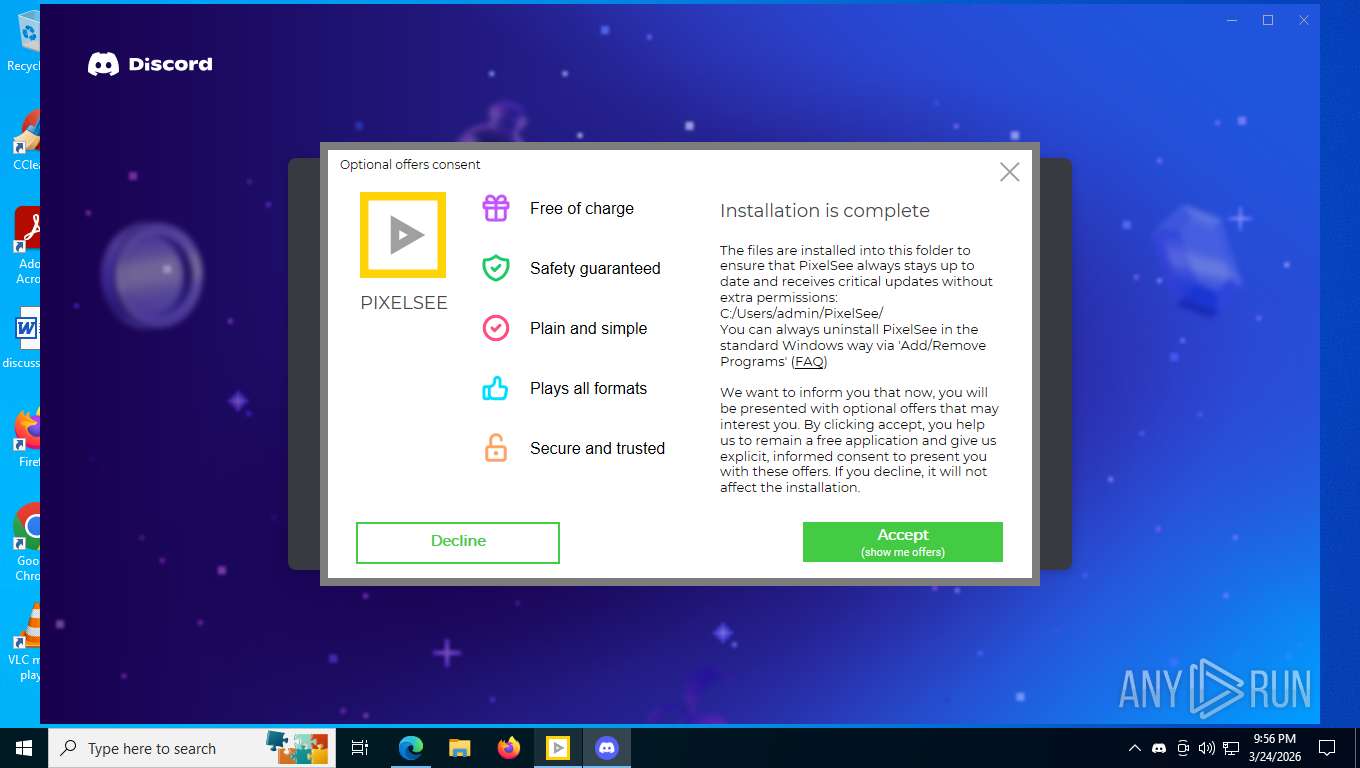
Task: Select the VLC media player desktop shortcut
Action: tap(23, 642)
